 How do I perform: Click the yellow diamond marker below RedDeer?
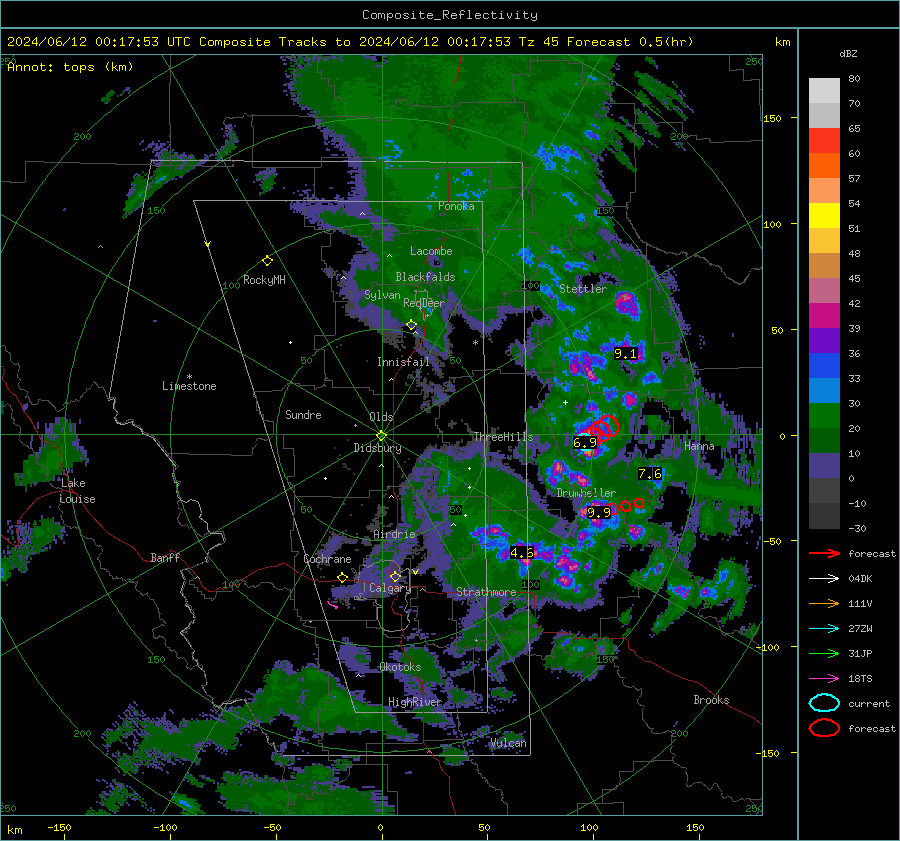(412, 325)
